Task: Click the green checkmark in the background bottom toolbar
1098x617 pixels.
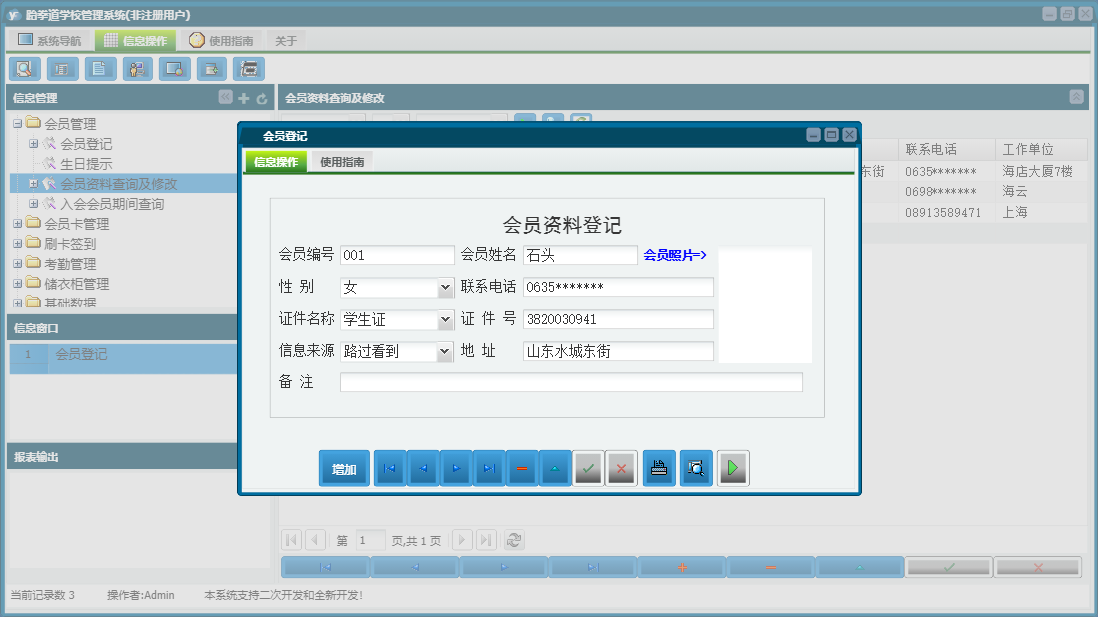Action: (949, 567)
